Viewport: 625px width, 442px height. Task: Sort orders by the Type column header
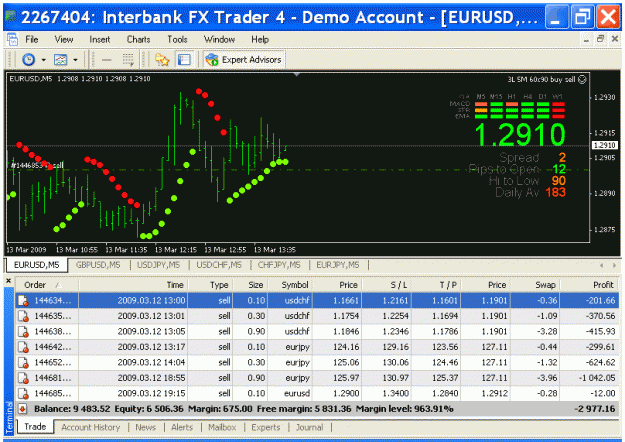(x=210, y=285)
